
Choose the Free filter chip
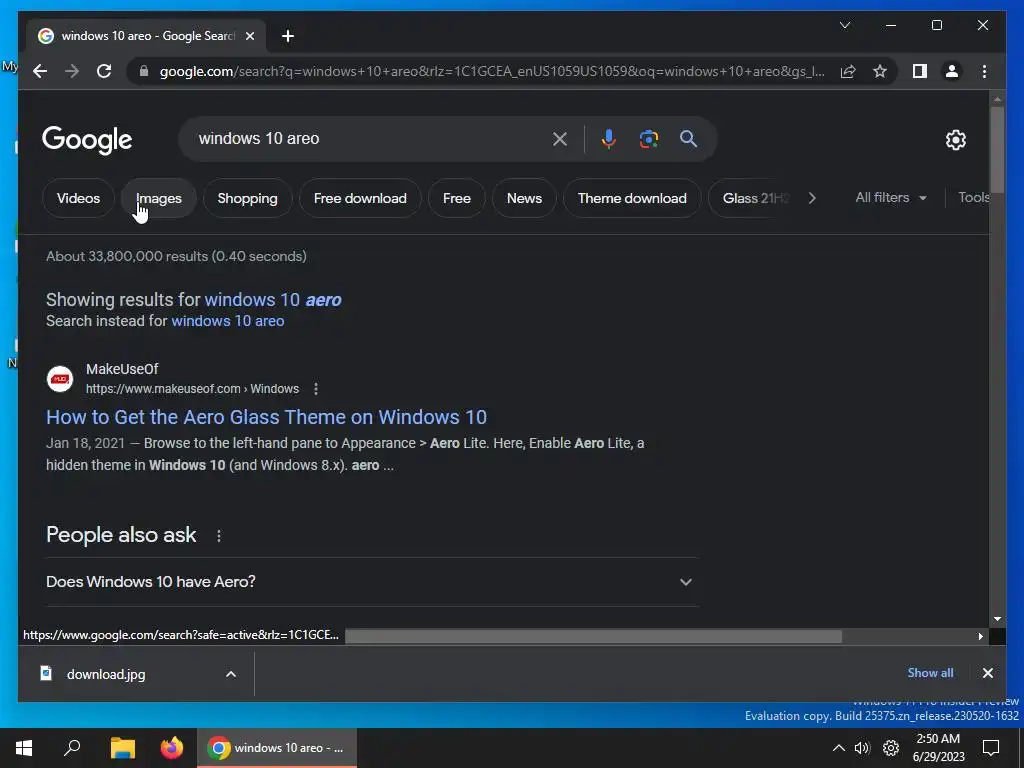pos(456,198)
